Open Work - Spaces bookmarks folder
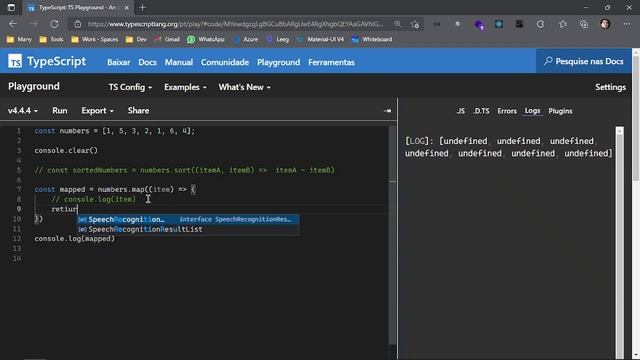This screenshot has height=360, width=640. [95, 39]
